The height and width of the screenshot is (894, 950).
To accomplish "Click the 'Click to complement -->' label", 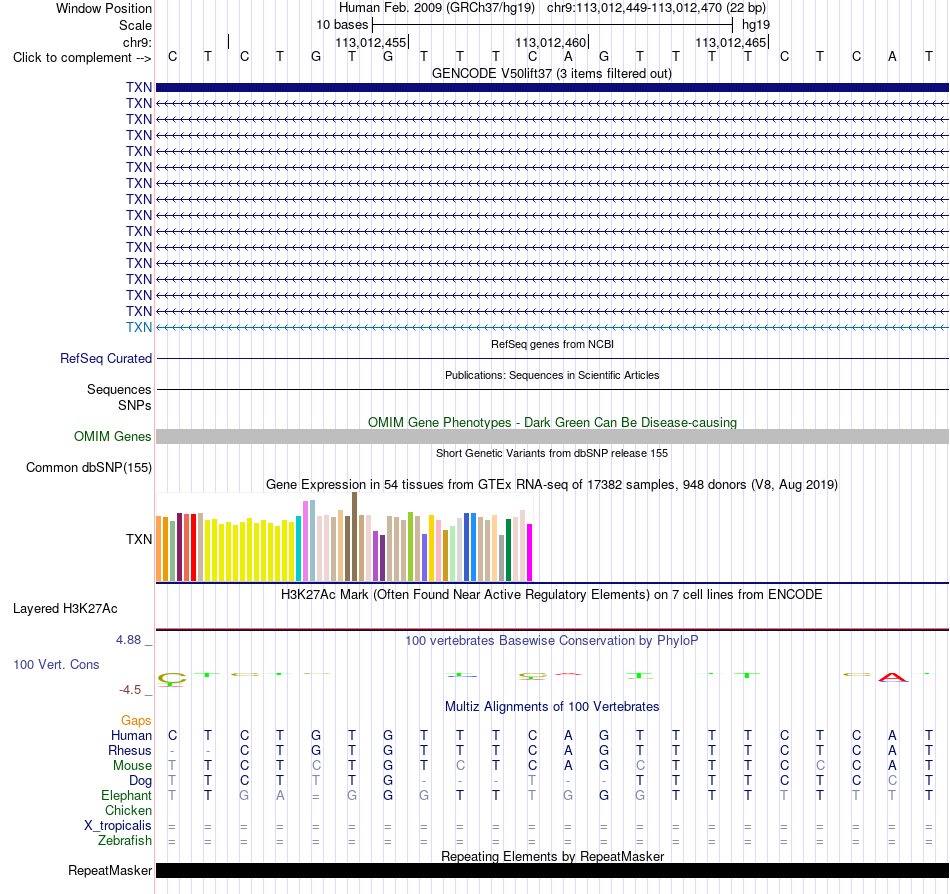I will [82, 58].
